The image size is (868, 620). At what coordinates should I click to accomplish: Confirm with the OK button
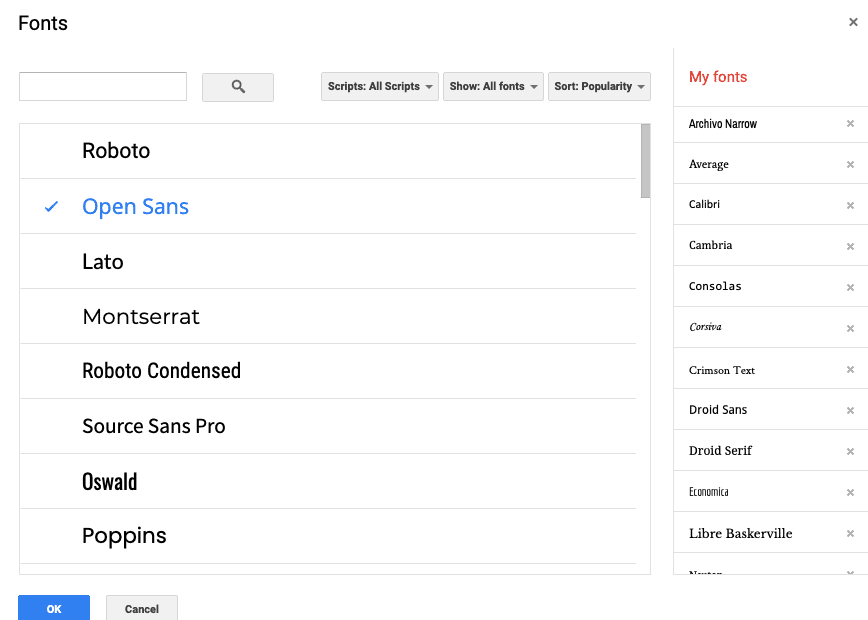coord(54,608)
